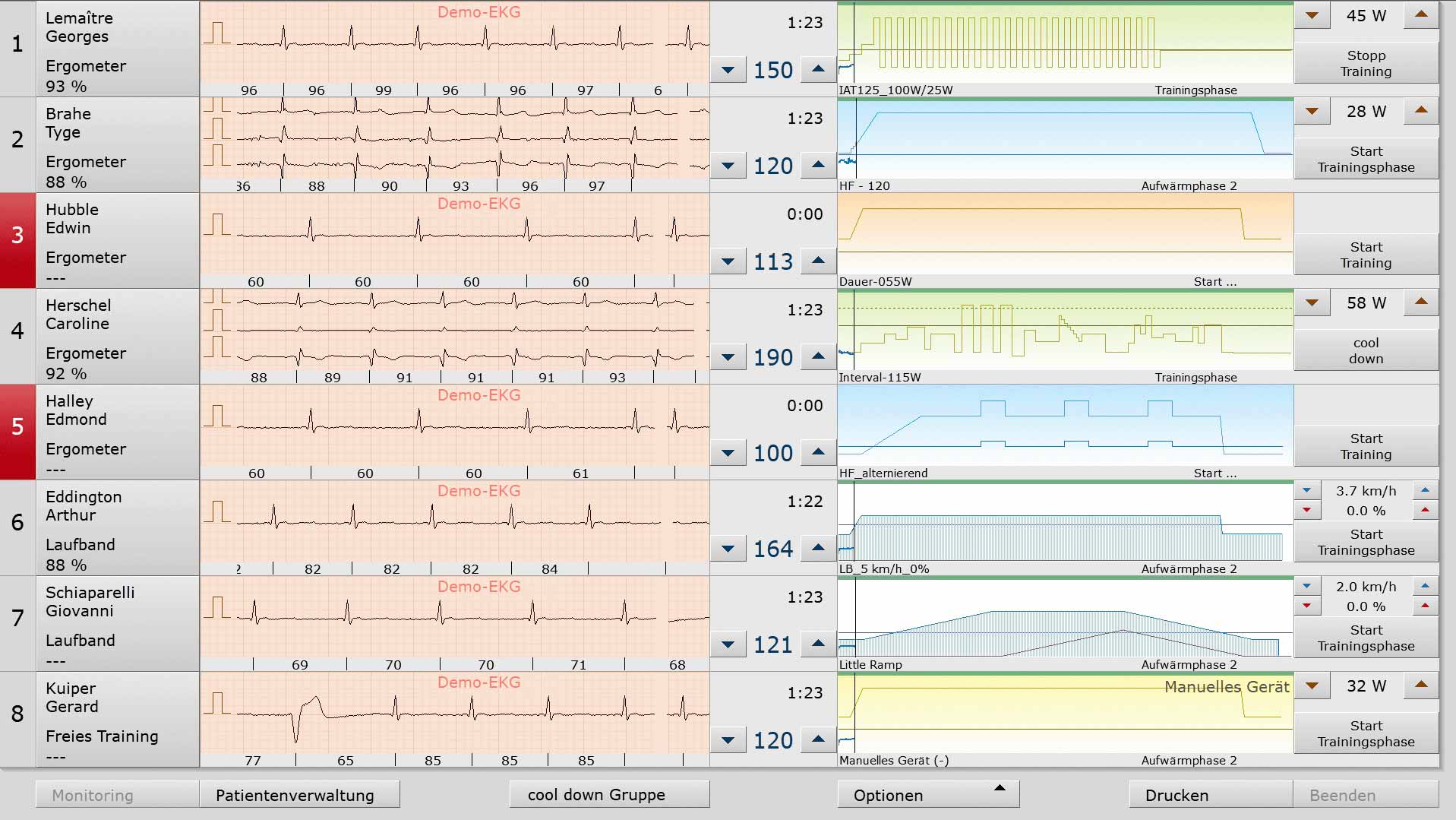Raise the 45 W load for Lemaître
Screen dimensions: 1456x820
click(1421, 16)
